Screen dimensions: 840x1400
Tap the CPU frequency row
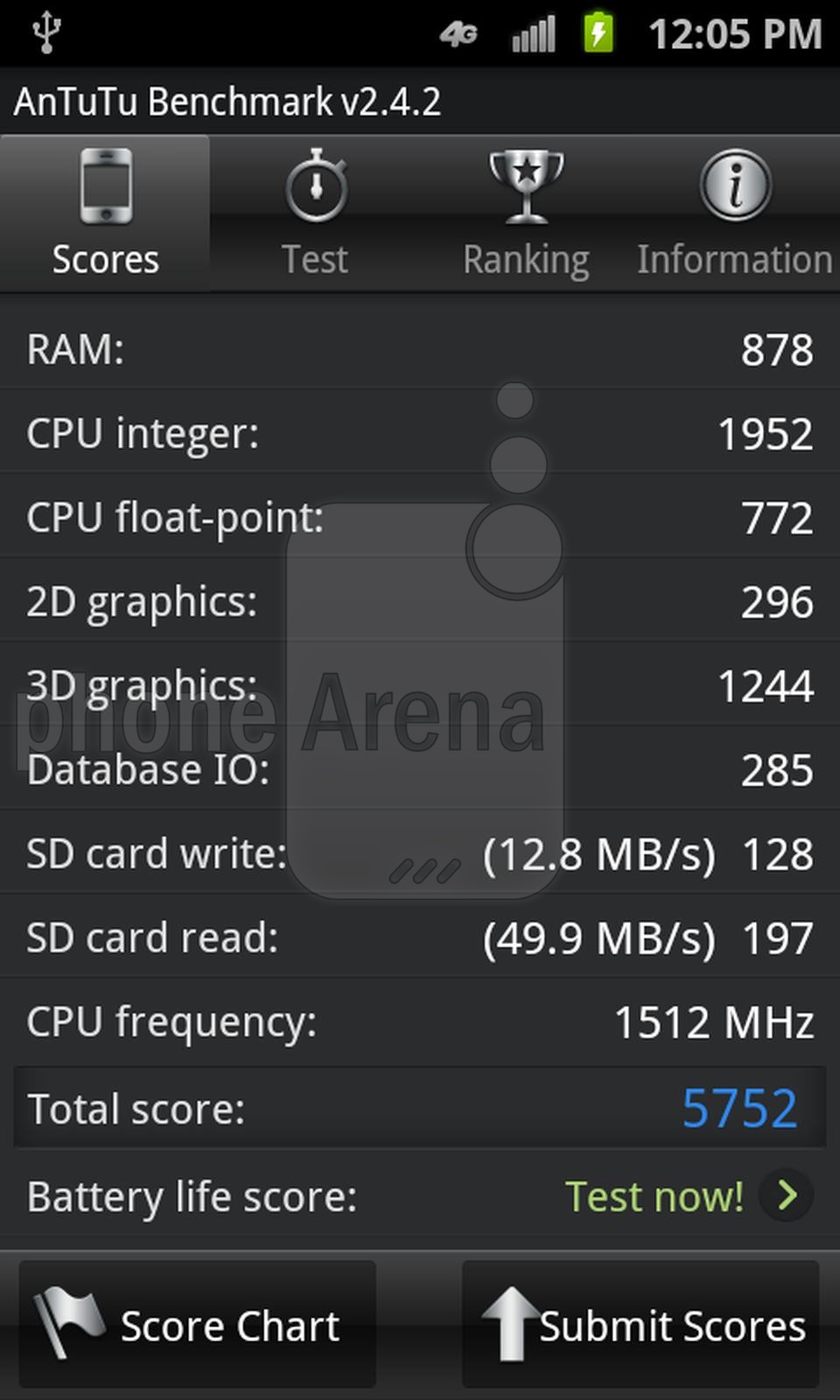point(420,1022)
